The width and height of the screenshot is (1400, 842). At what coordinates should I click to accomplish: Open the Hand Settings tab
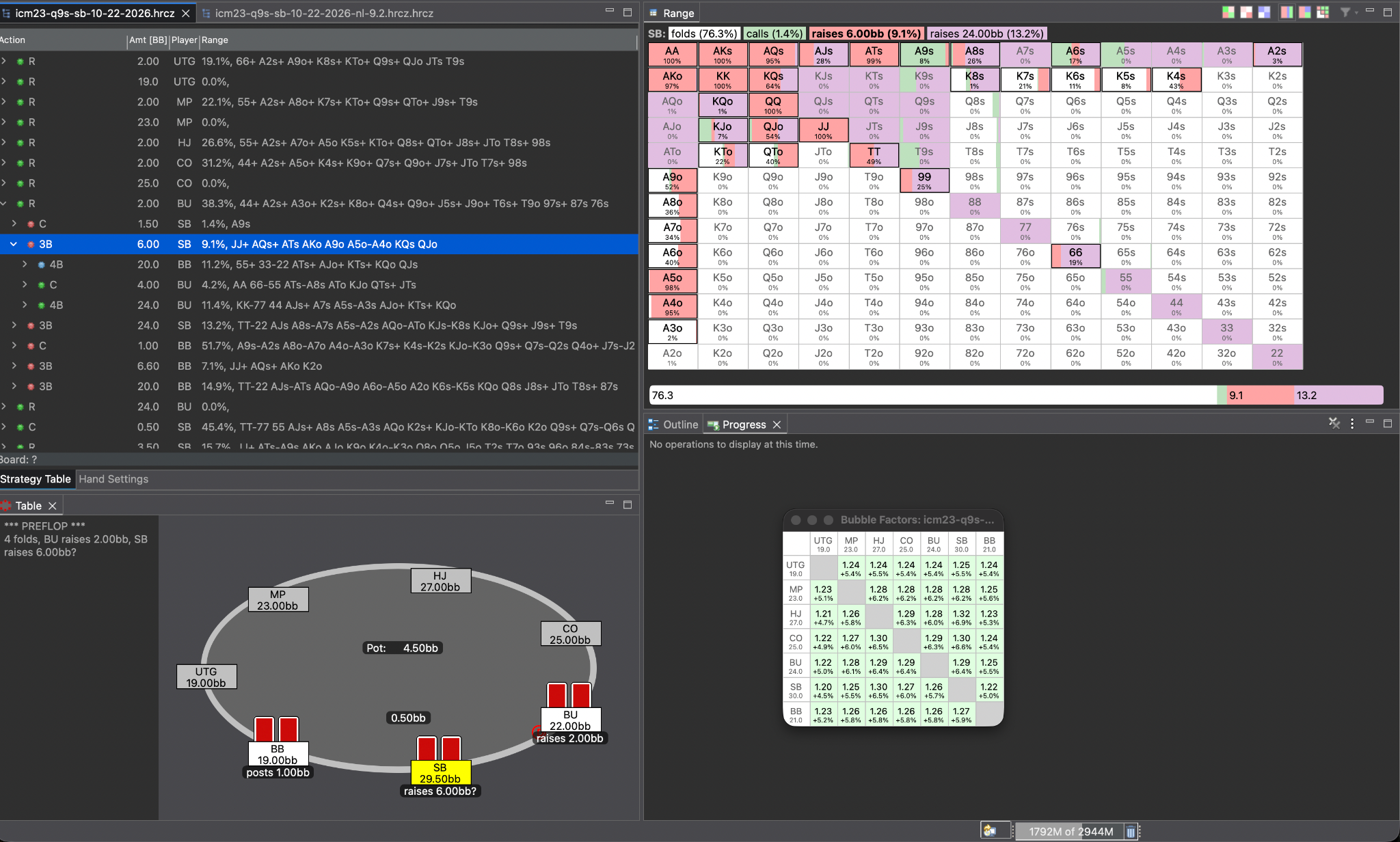click(x=113, y=479)
